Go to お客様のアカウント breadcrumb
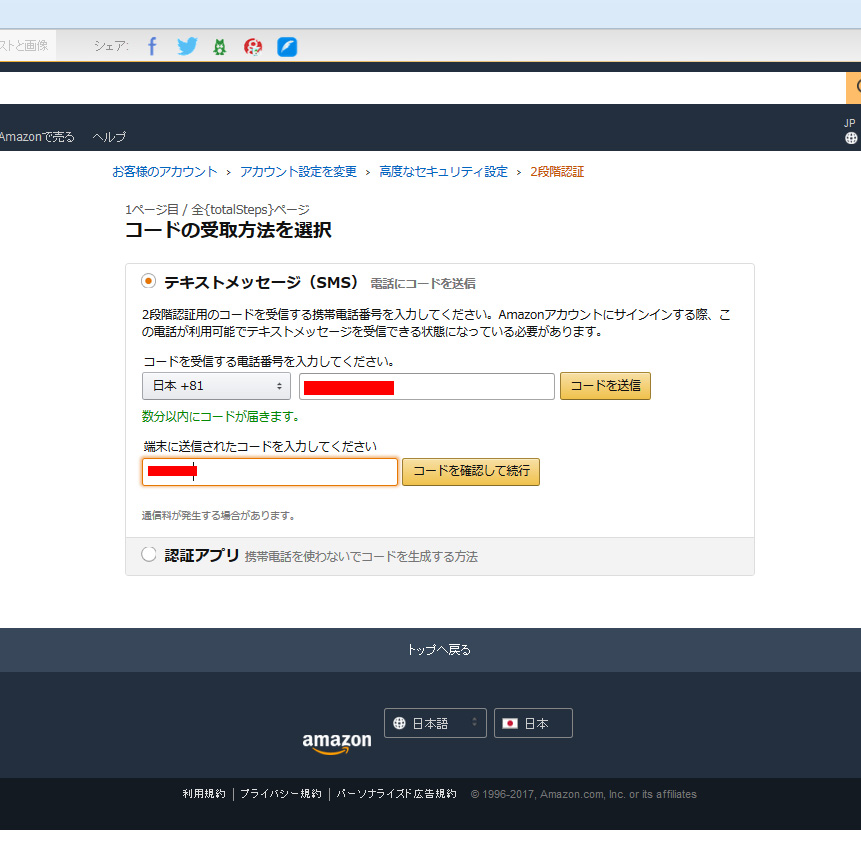This screenshot has width=861, height=861. [165, 172]
